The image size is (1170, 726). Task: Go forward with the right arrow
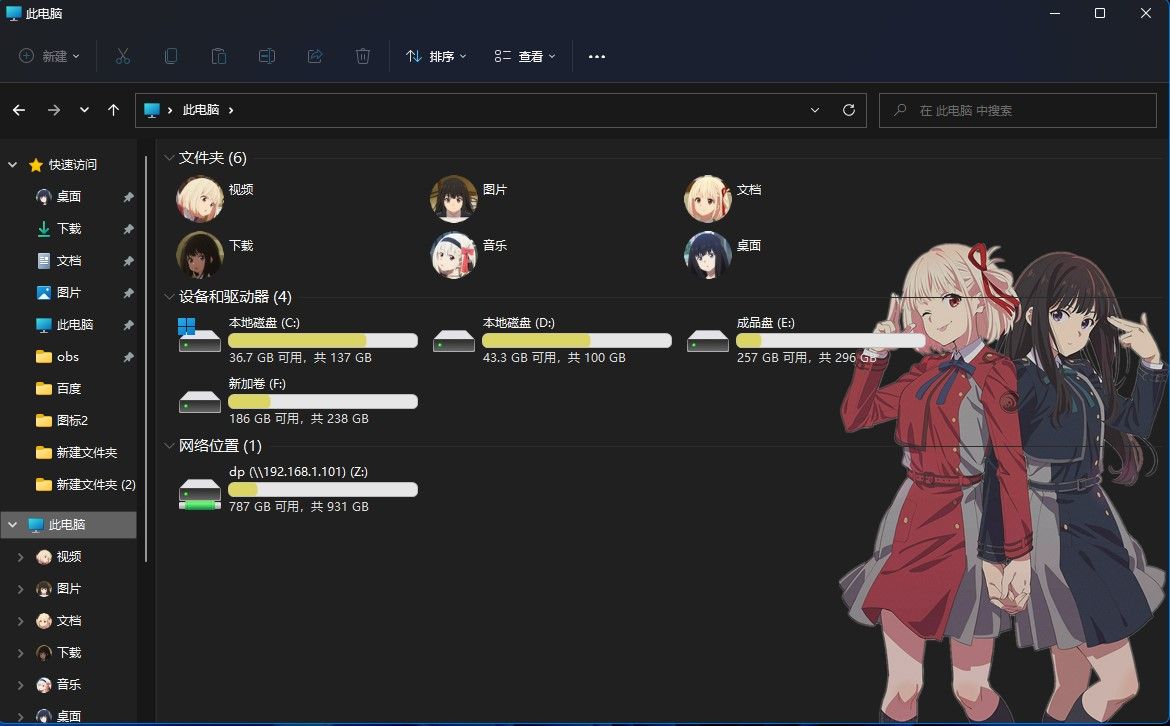pos(54,110)
